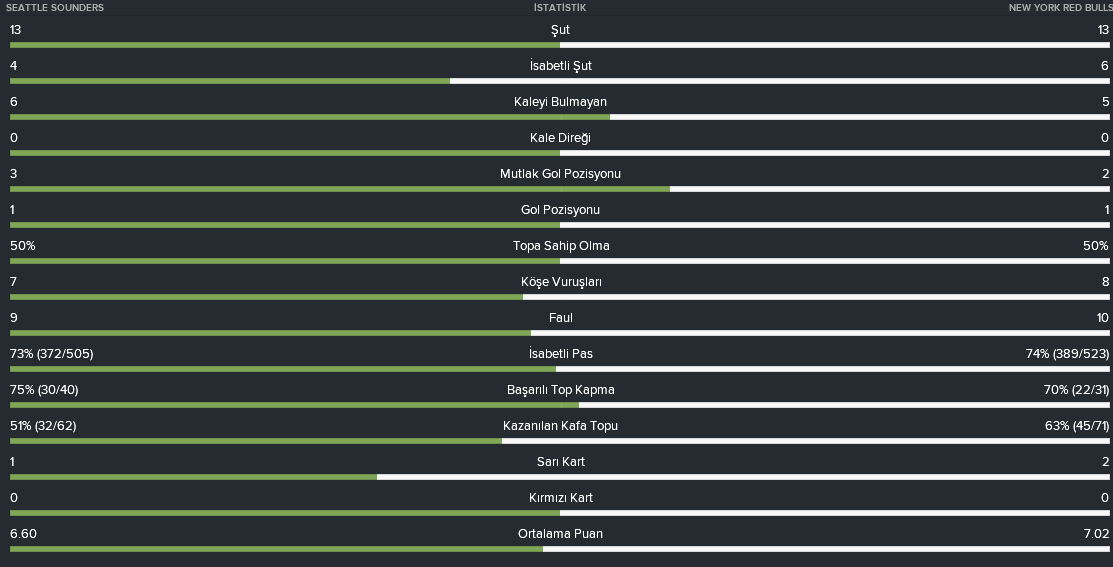Click the Kaleyi Bulmayan label
This screenshot has width=1113, height=567.
[x=560, y=102]
